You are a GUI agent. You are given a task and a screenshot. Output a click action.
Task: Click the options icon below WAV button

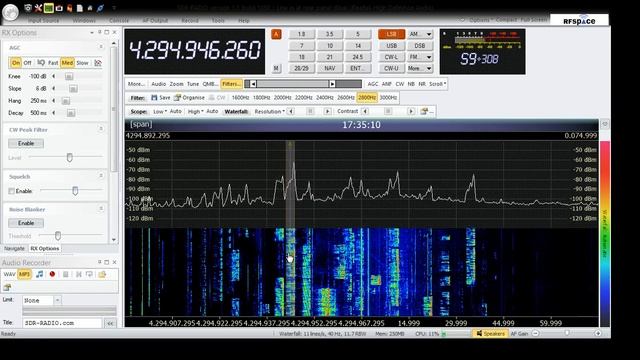[x=7, y=287]
